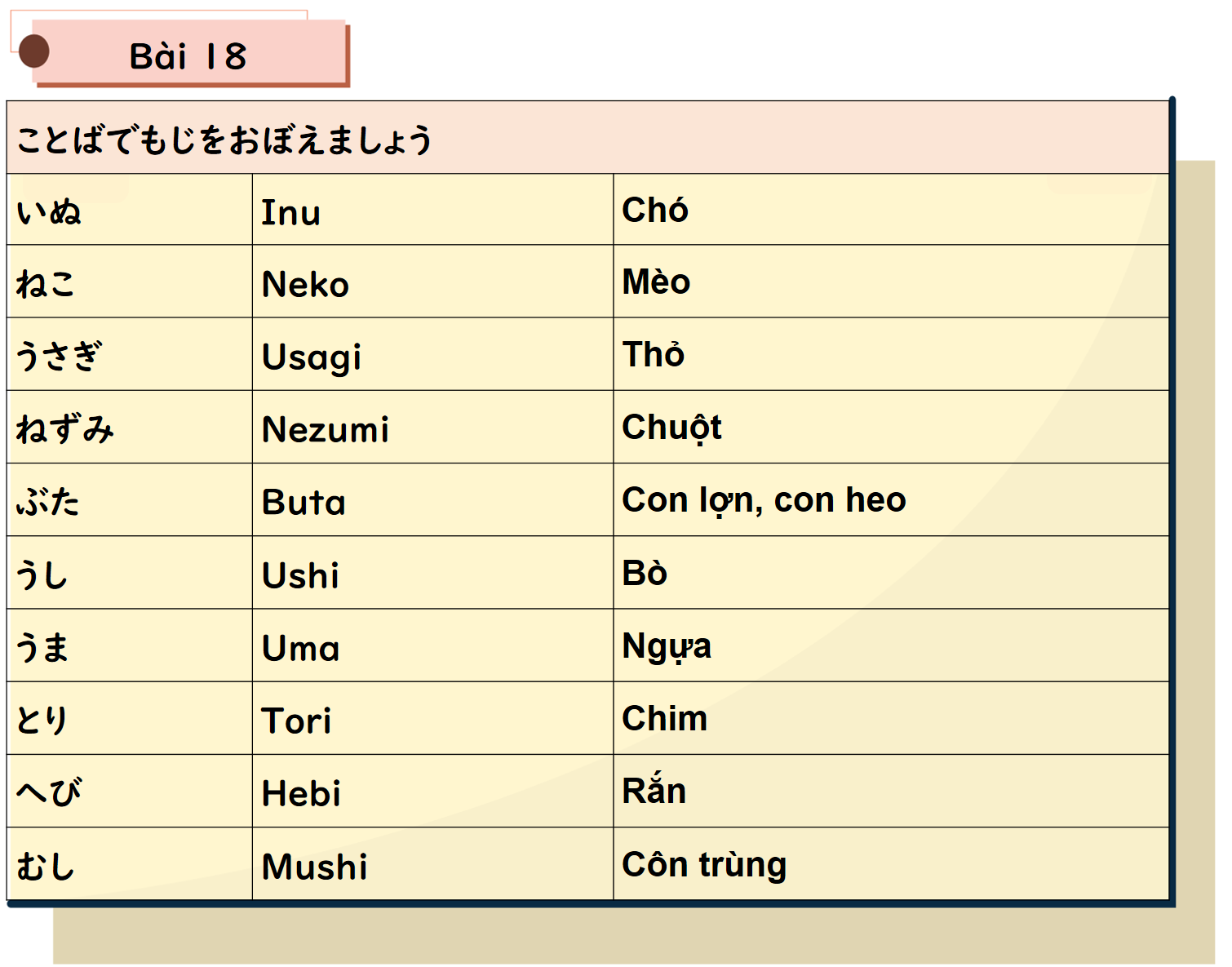Click the 'Inu' romaji cell
This screenshot has width=1232, height=967.
(432, 210)
